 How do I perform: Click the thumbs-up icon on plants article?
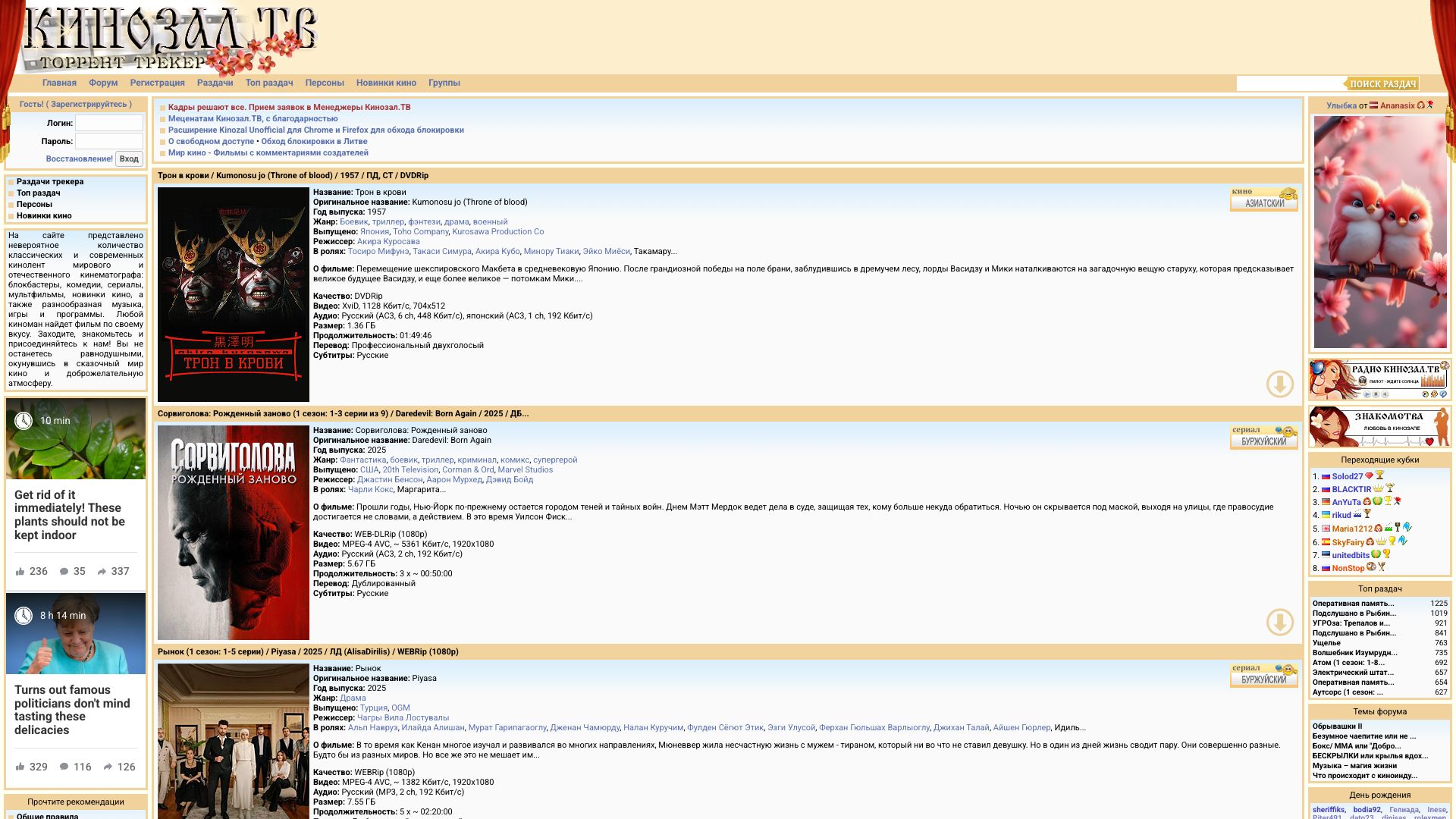click(x=20, y=572)
